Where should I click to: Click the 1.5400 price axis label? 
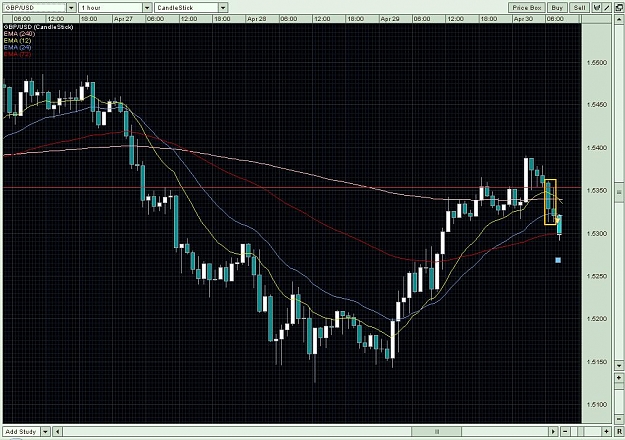(597, 148)
